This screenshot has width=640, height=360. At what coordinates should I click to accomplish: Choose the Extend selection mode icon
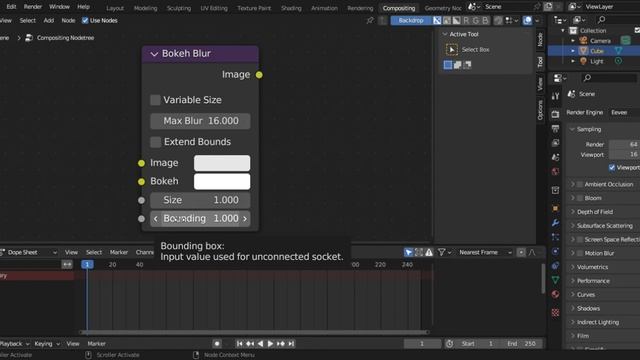[x=458, y=65]
